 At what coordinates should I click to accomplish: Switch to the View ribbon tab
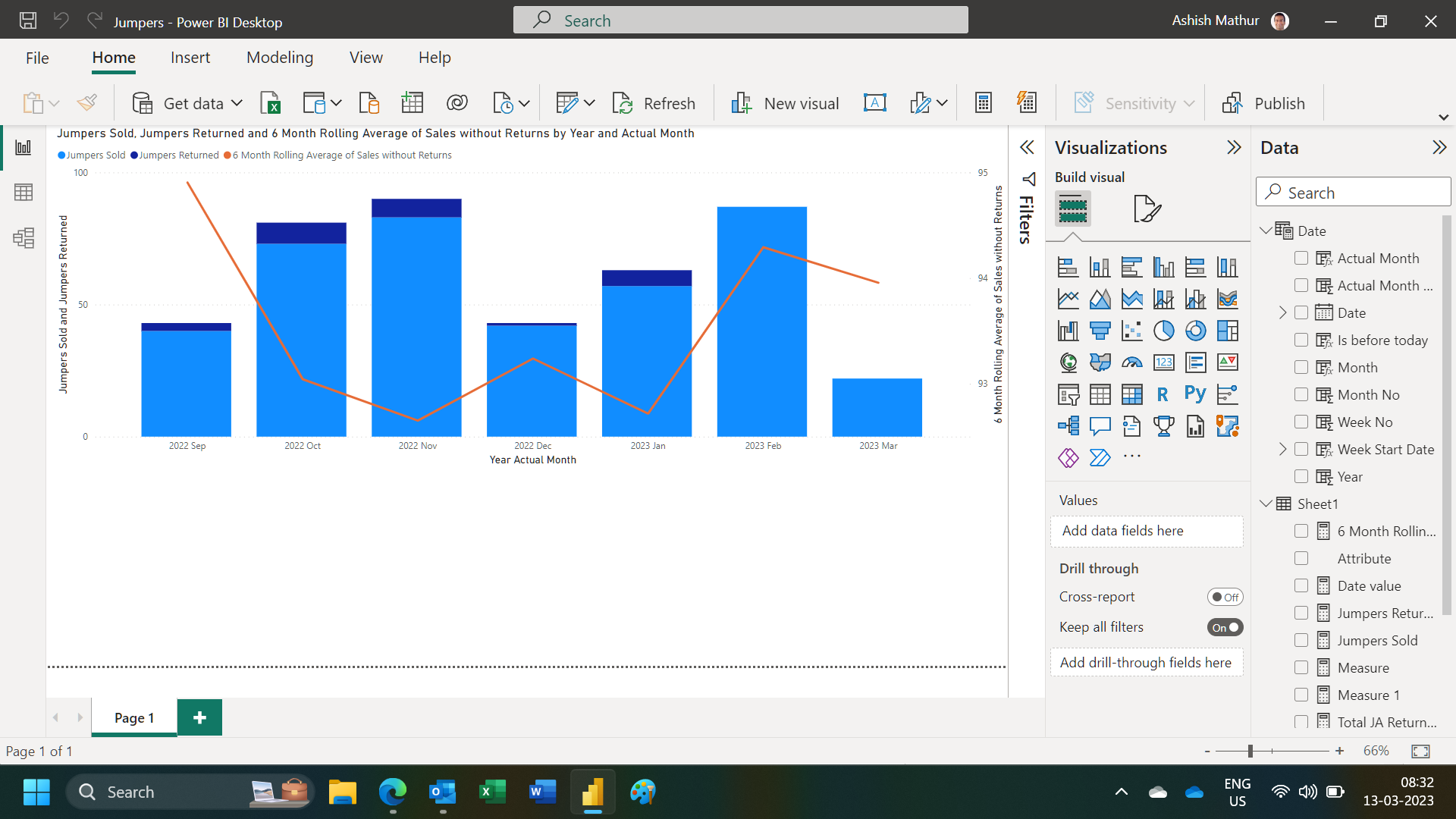(x=366, y=58)
